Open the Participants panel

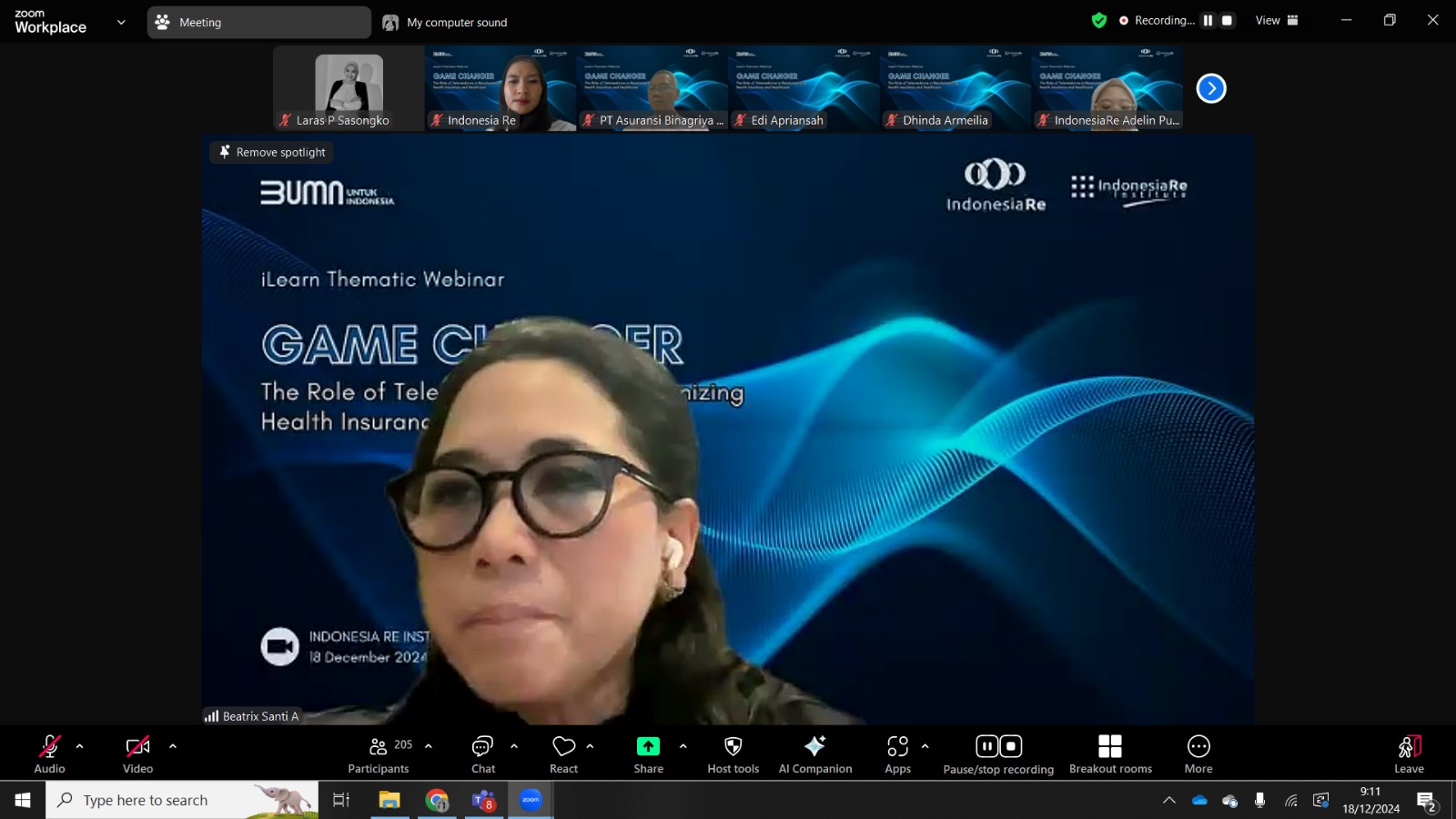(379, 754)
